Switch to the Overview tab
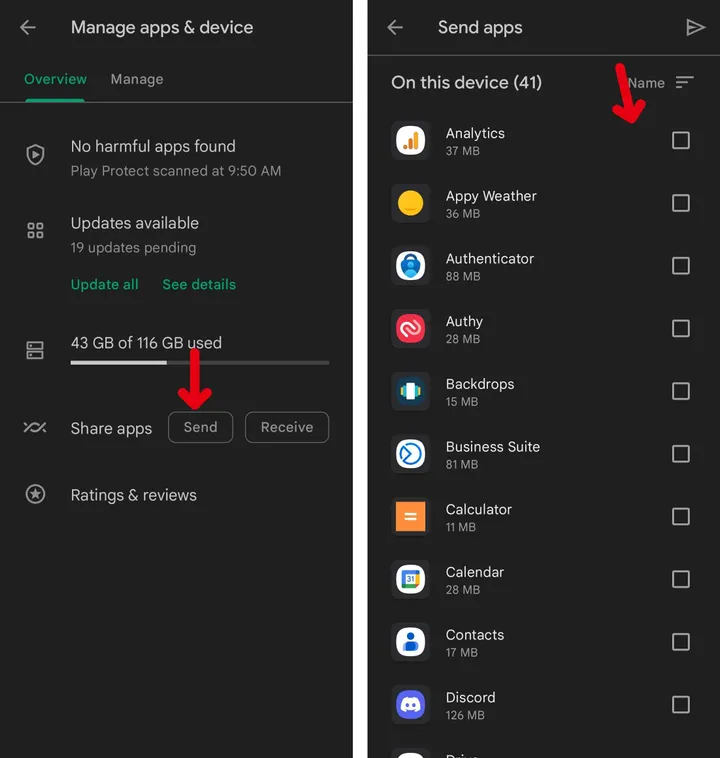The image size is (720, 758). [x=55, y=79]
